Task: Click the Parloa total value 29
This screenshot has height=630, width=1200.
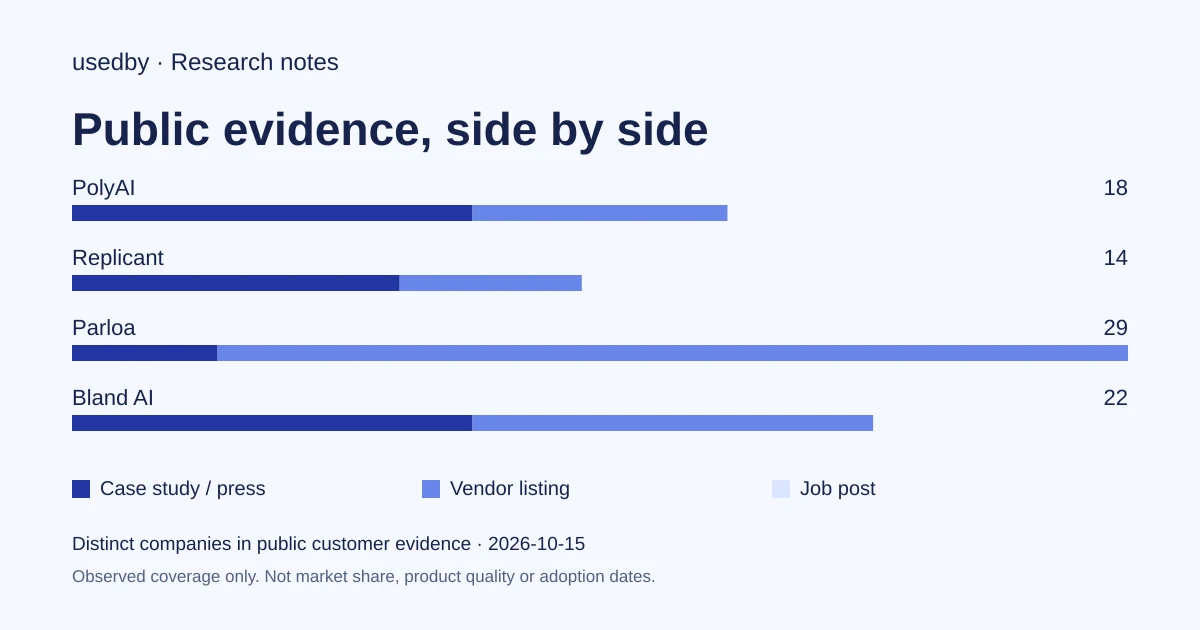Action: click(x=1116, y=328)
